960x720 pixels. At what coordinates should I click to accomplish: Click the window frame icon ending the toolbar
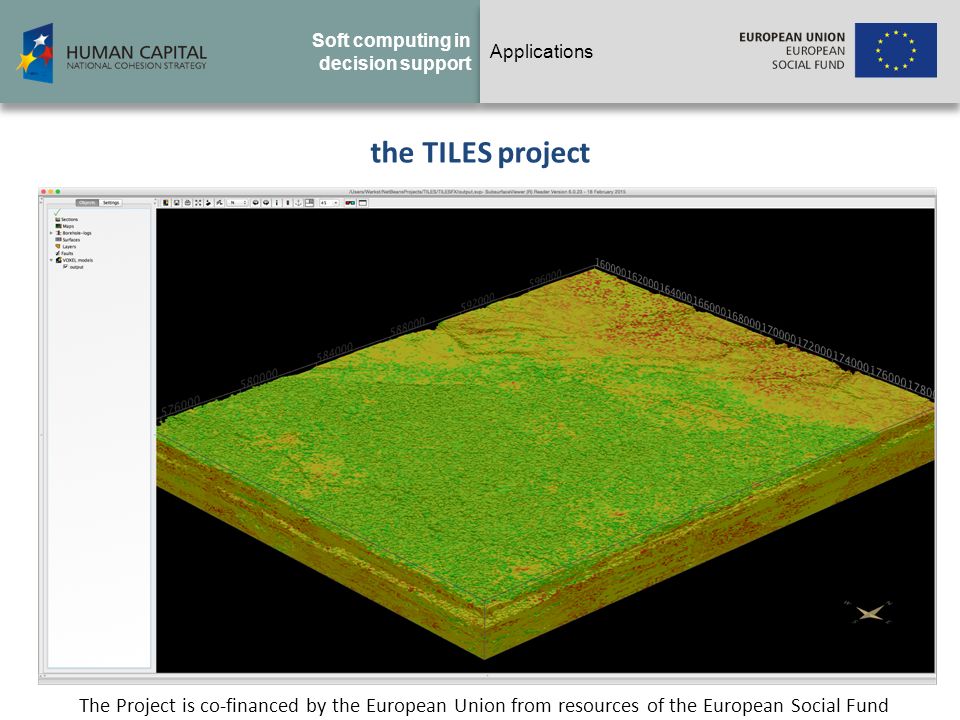tap(362, 203)
